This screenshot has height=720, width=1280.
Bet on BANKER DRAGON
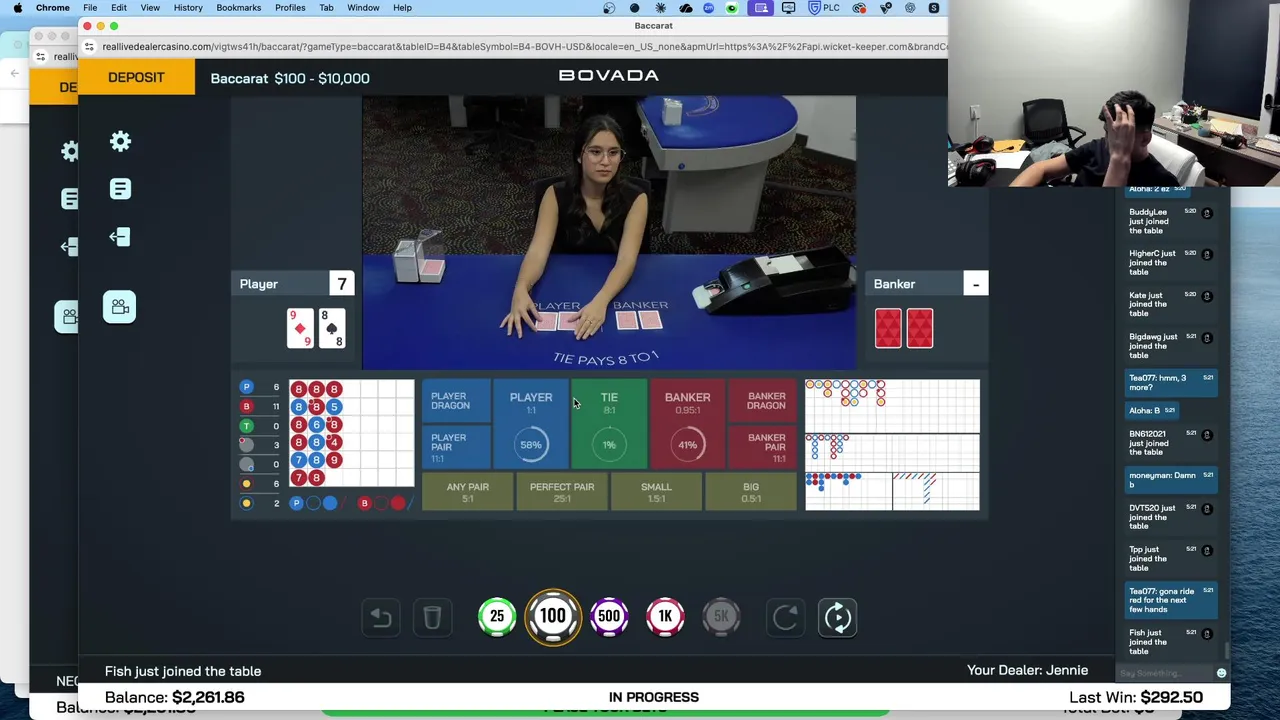(762, 401)
